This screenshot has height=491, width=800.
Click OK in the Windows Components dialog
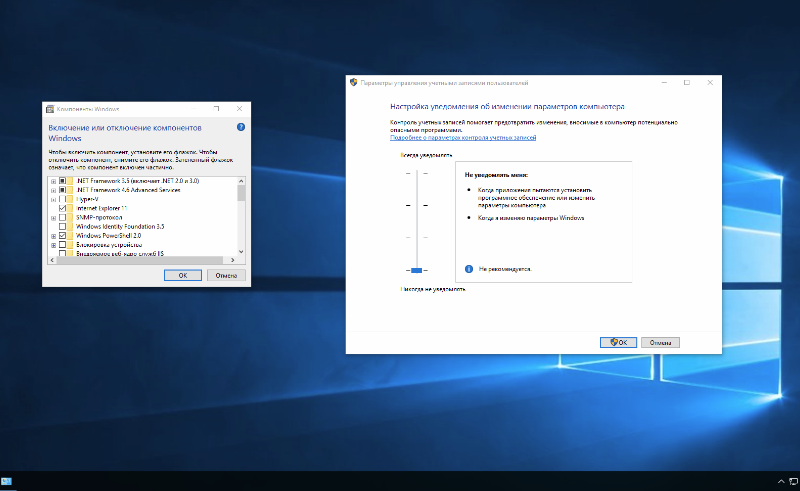click(x=183, y=275)
